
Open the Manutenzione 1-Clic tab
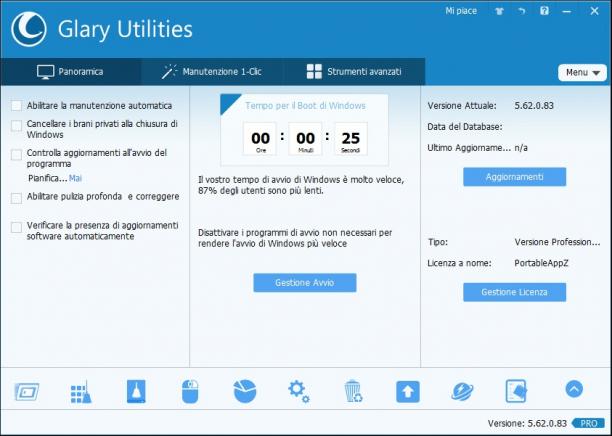pyautogui.click(x=212, y=72)
